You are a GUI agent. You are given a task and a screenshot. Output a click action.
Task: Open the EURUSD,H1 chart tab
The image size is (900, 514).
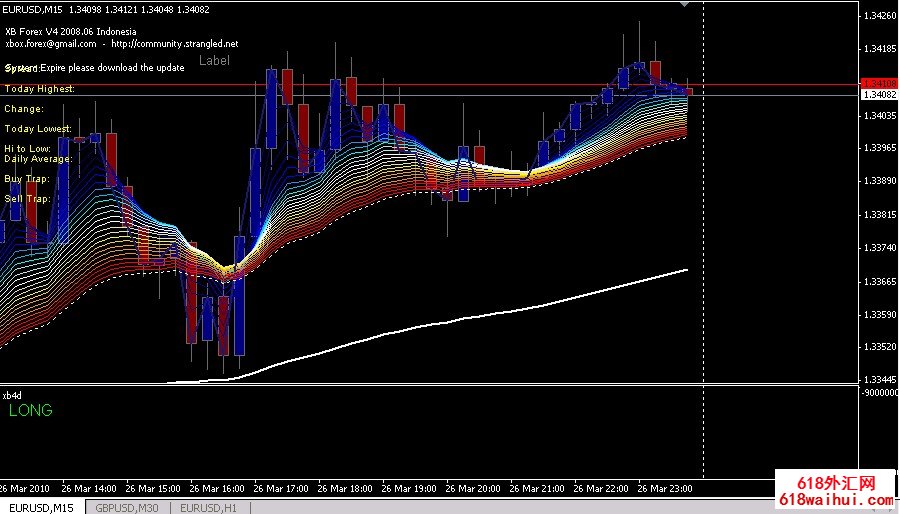click(x=209, y=507)
